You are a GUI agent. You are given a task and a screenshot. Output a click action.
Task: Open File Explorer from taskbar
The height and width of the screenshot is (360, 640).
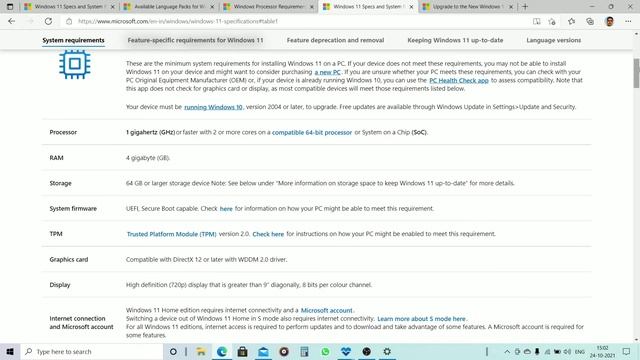(201, 351)
